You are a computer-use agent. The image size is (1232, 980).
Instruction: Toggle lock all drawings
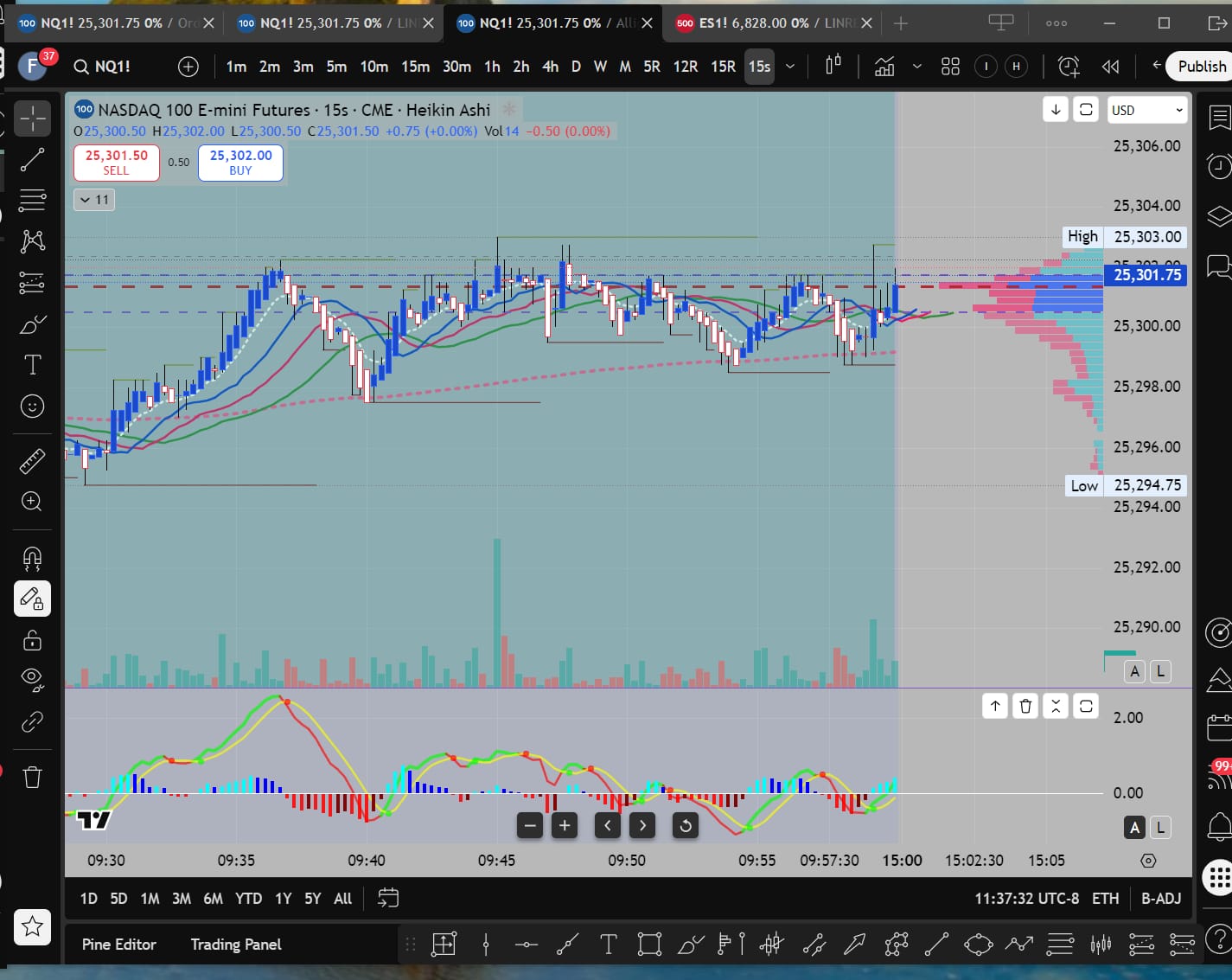[x=33, y=640]
